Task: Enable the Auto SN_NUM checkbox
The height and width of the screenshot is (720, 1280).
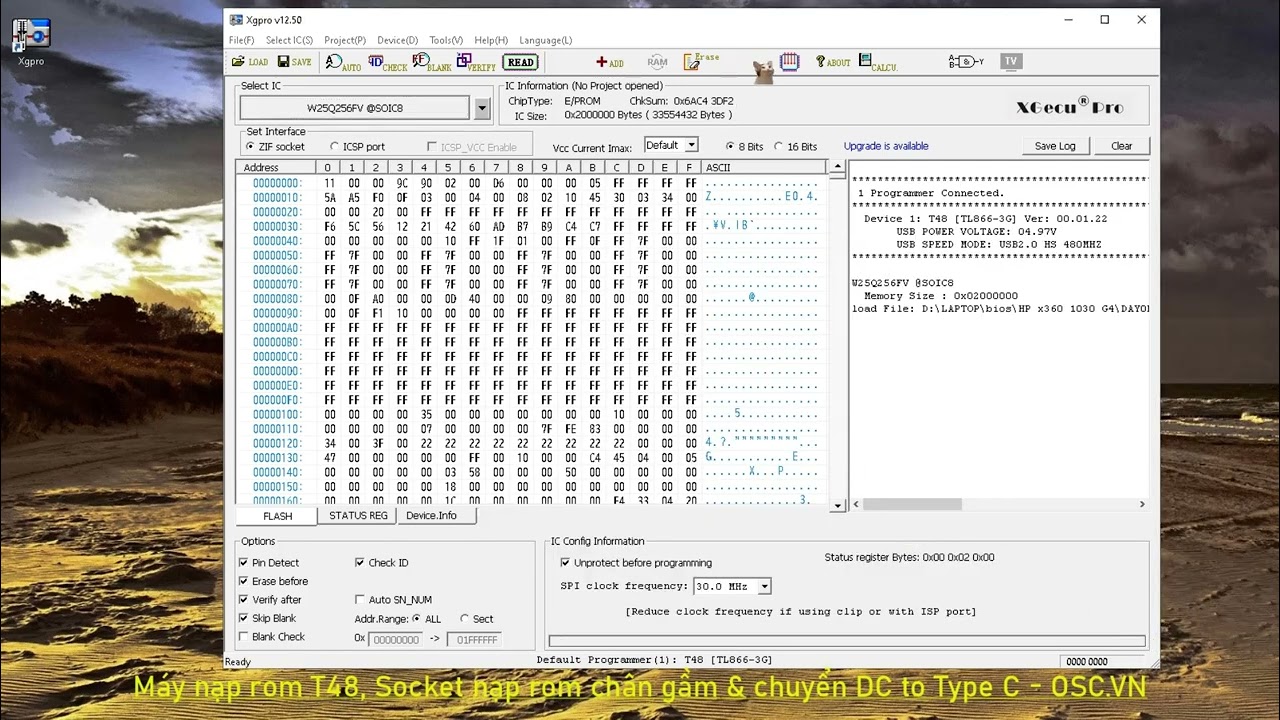Action: (359, 600)
